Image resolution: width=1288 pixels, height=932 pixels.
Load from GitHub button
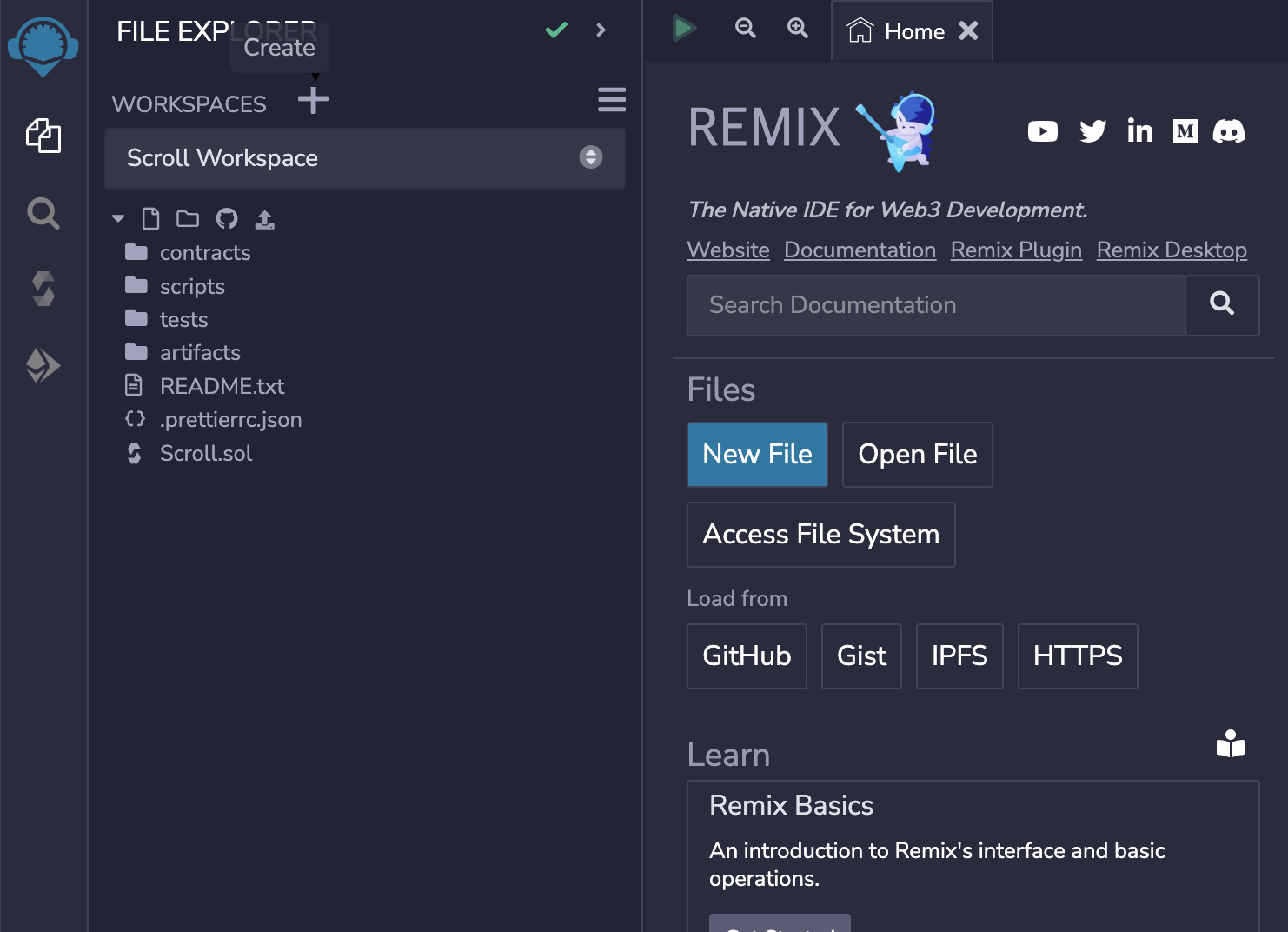click(747, 656)
